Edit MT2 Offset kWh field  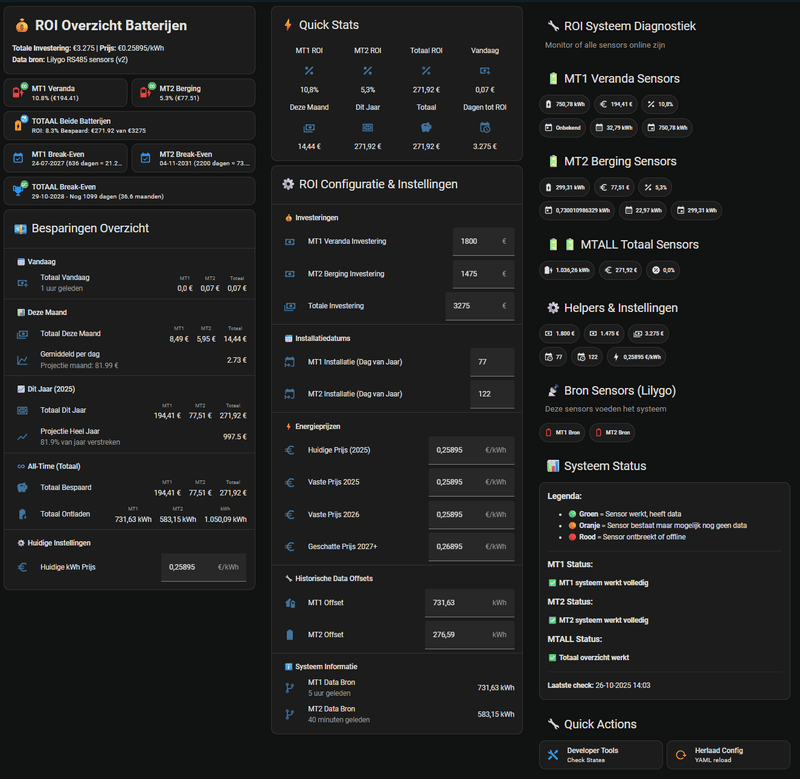[469, 635]
